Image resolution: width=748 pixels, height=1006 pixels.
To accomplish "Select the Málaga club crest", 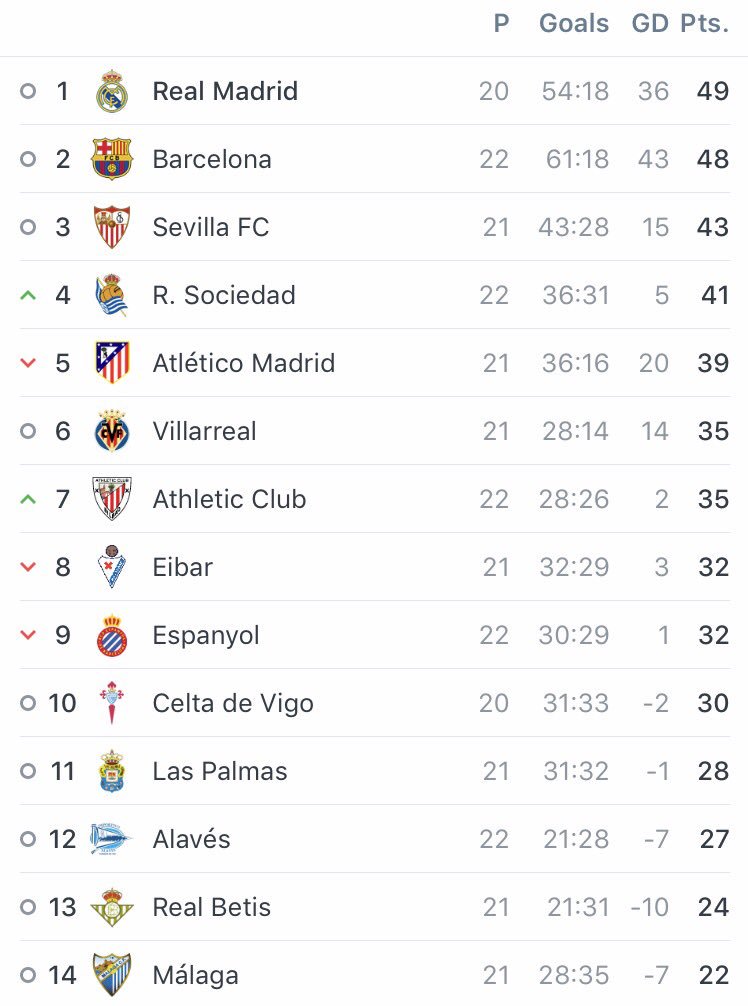I will [x=112, y=975].
